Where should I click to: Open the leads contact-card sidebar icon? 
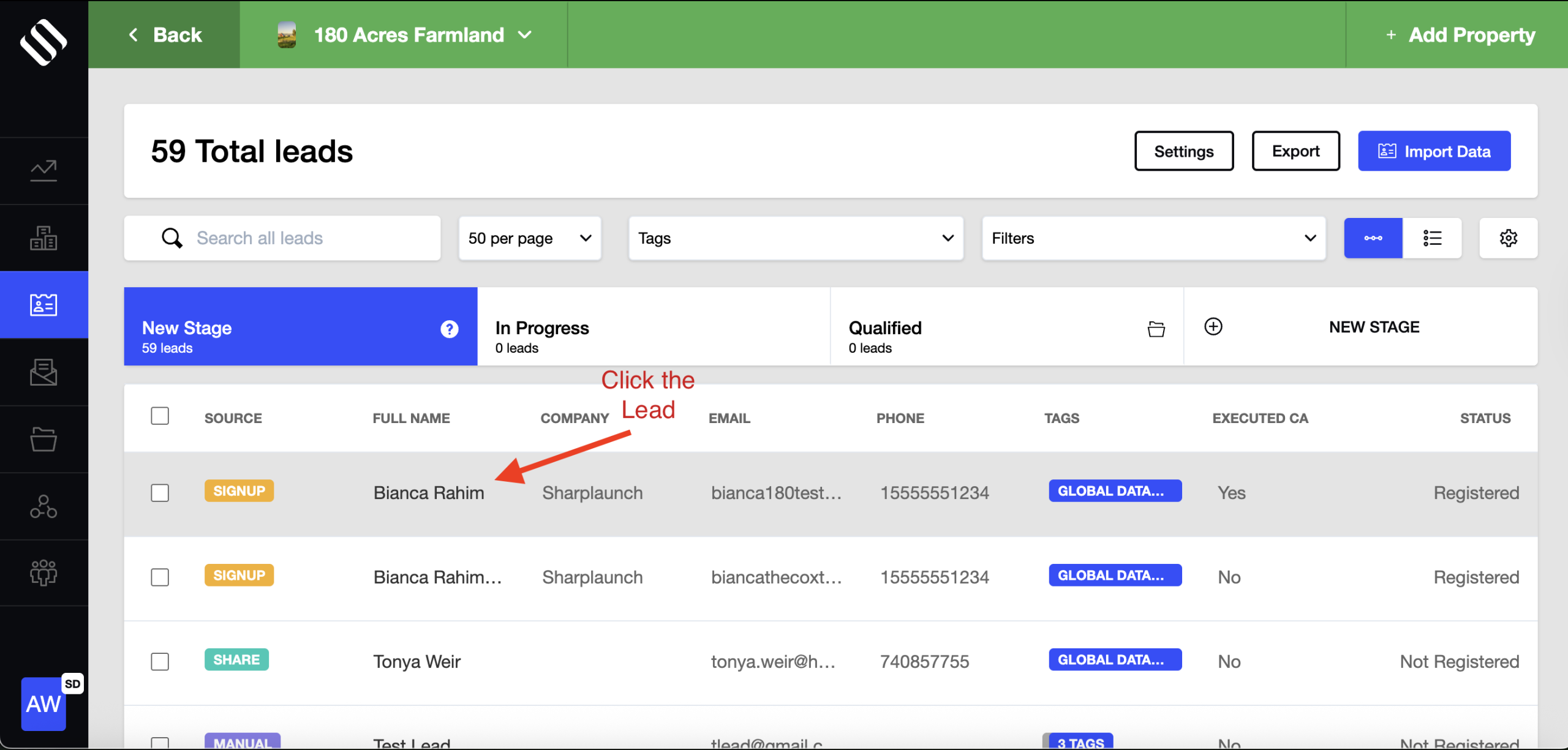click(x=43, y=304)
